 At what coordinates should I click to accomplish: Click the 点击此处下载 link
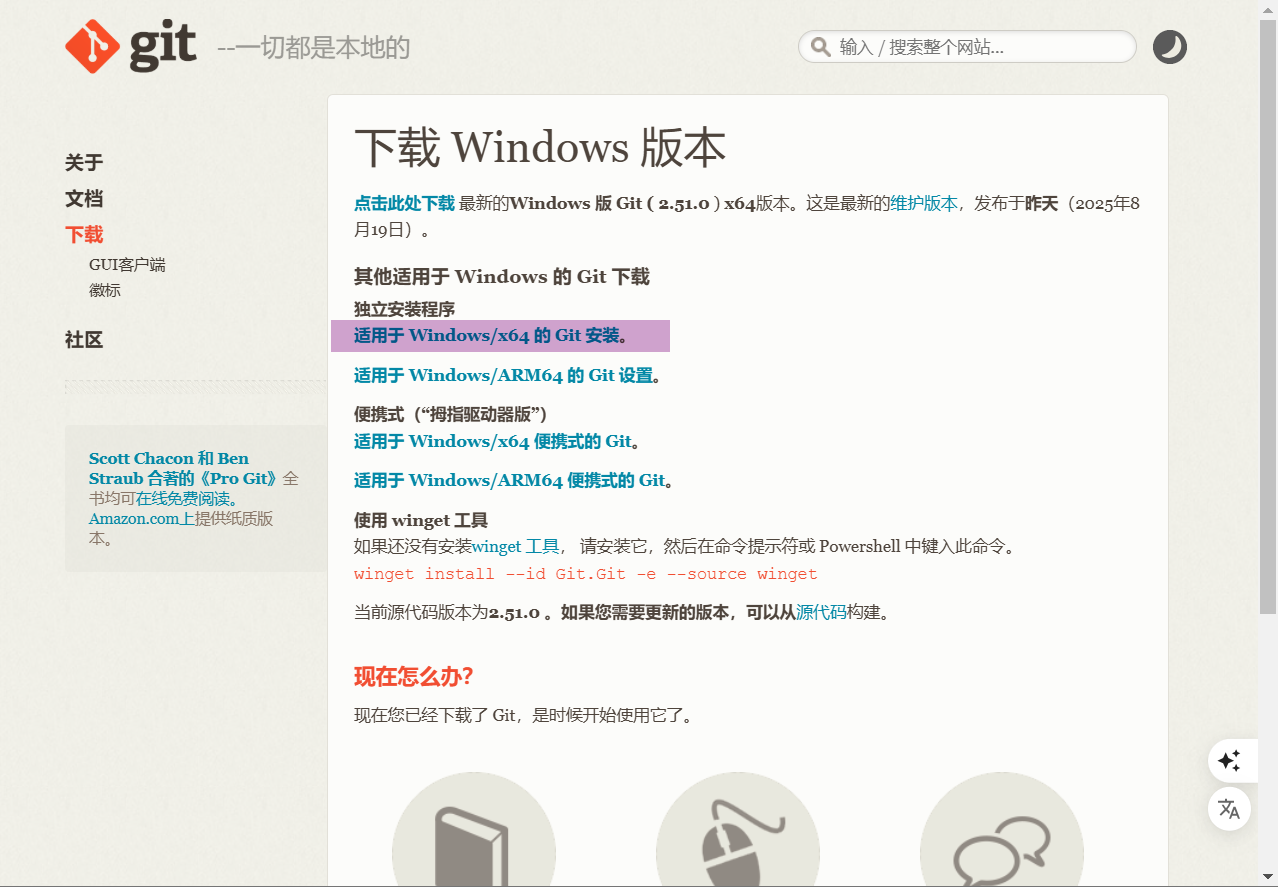pyautogui.click(x=404, y=204)
